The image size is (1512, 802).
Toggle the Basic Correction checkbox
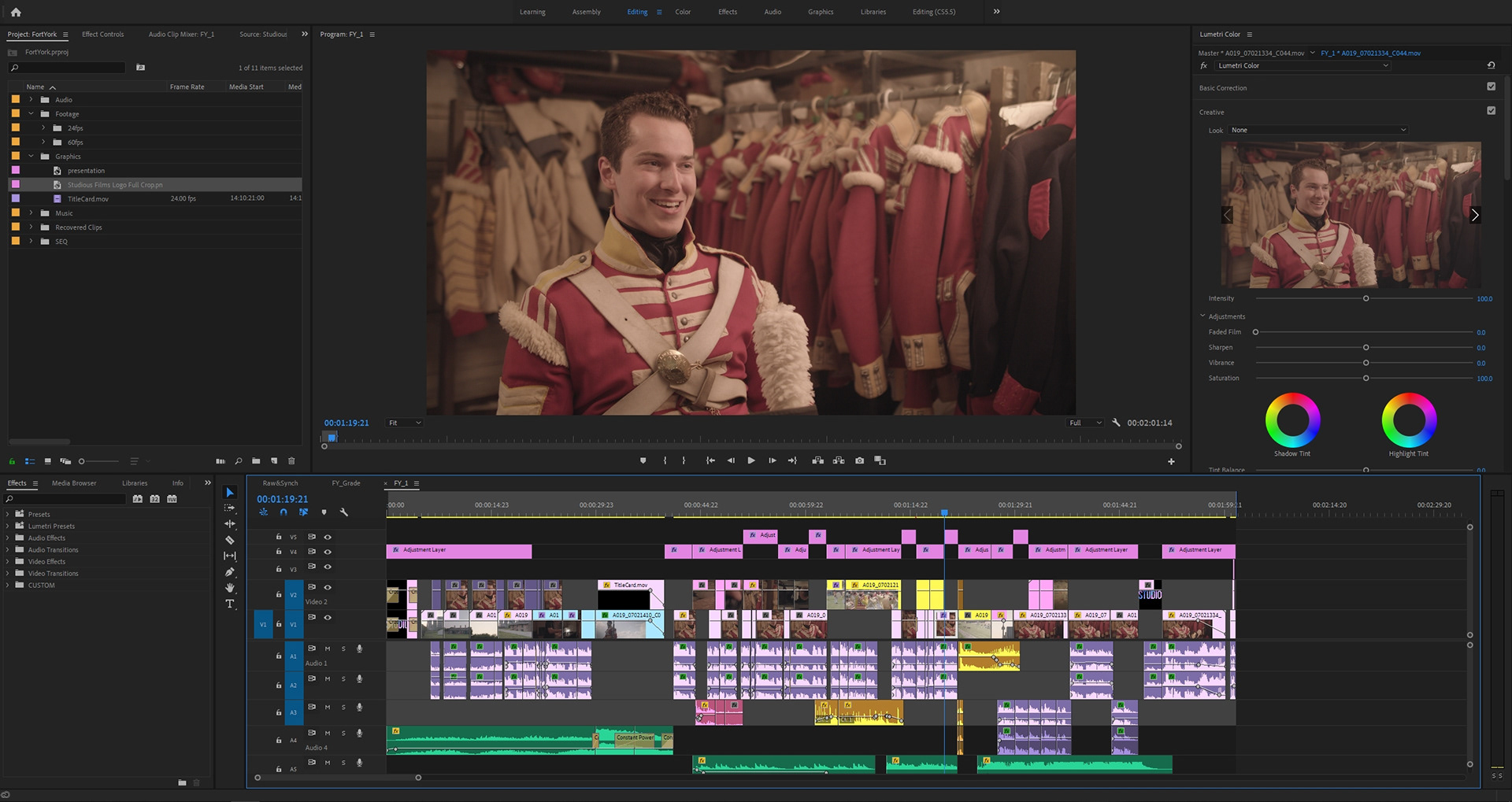[1491, 87]
